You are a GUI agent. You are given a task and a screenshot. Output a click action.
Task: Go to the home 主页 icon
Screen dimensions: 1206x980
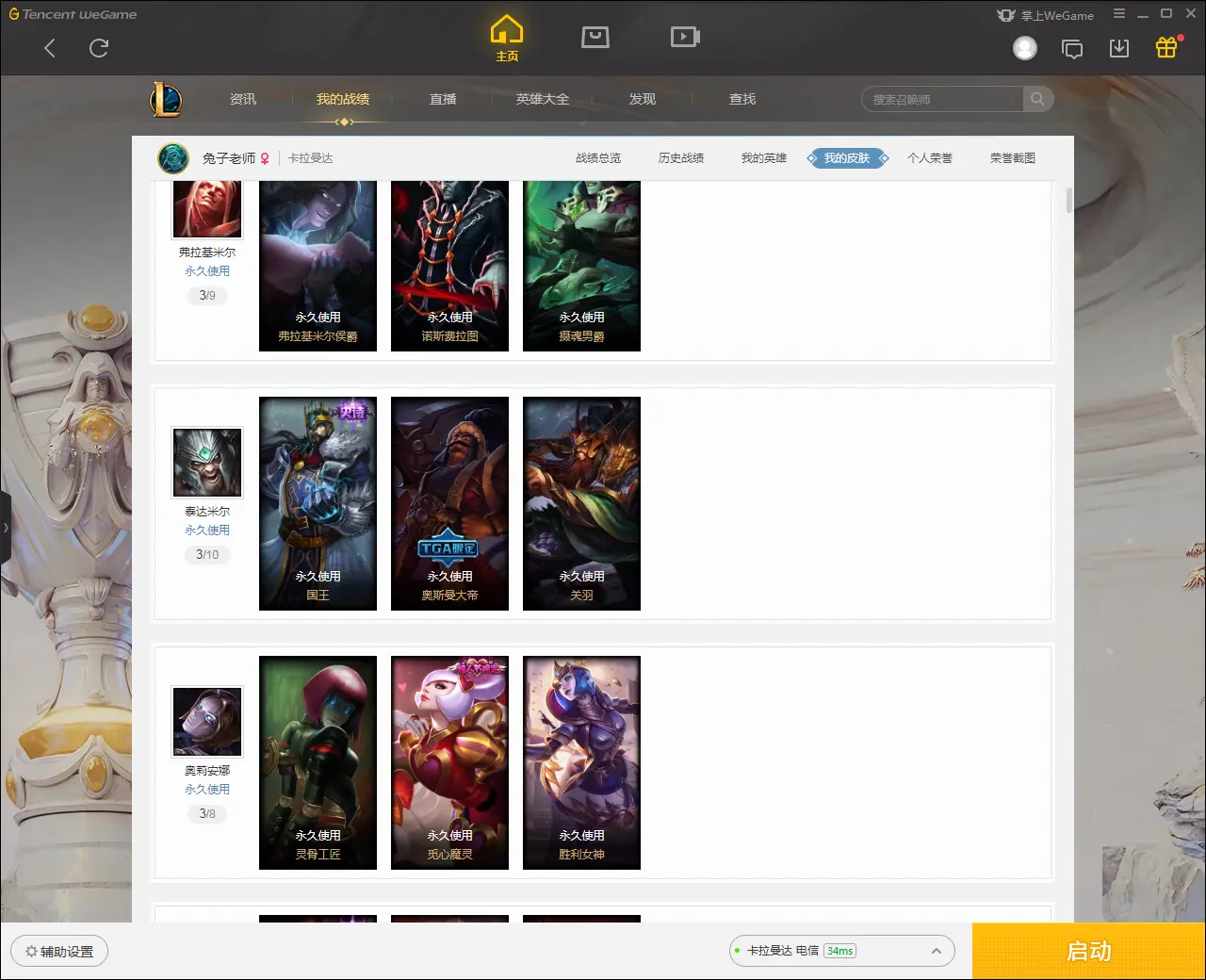(507, 39)
